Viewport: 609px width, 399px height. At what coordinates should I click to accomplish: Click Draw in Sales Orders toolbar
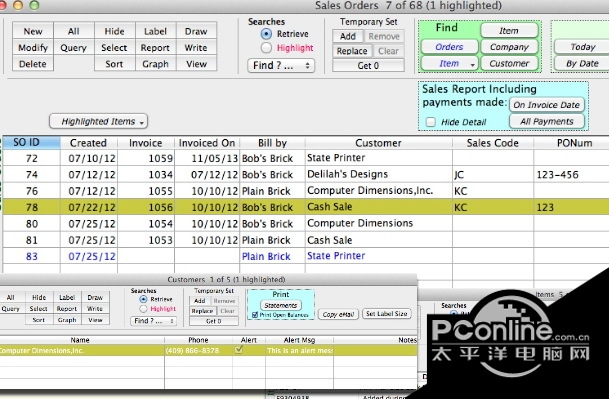[x=196, y=31]
